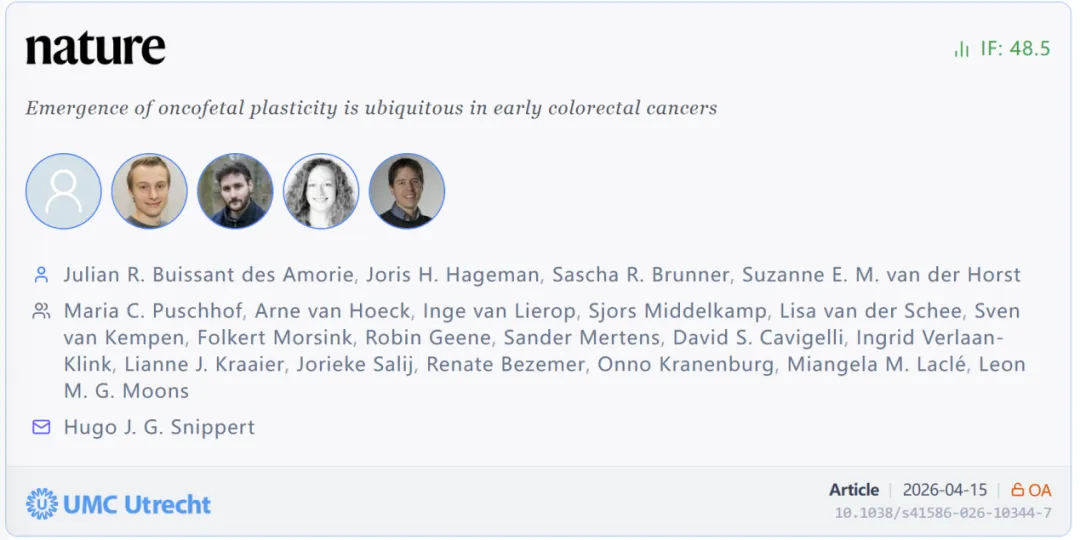This screenshot has height=540, width=1080.
Task: Click the IF: 48.5 badge text
Action: click(1015, 49)
